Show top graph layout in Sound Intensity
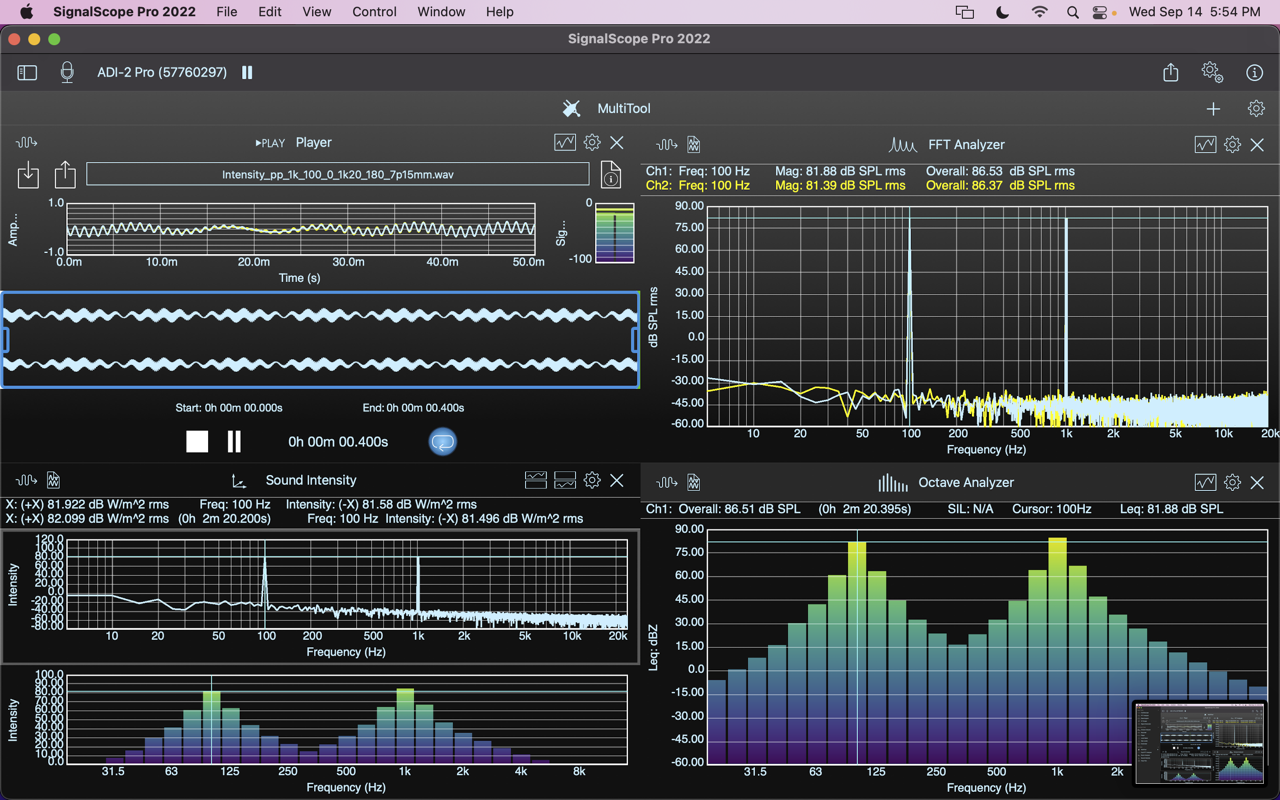 [536, 481]
